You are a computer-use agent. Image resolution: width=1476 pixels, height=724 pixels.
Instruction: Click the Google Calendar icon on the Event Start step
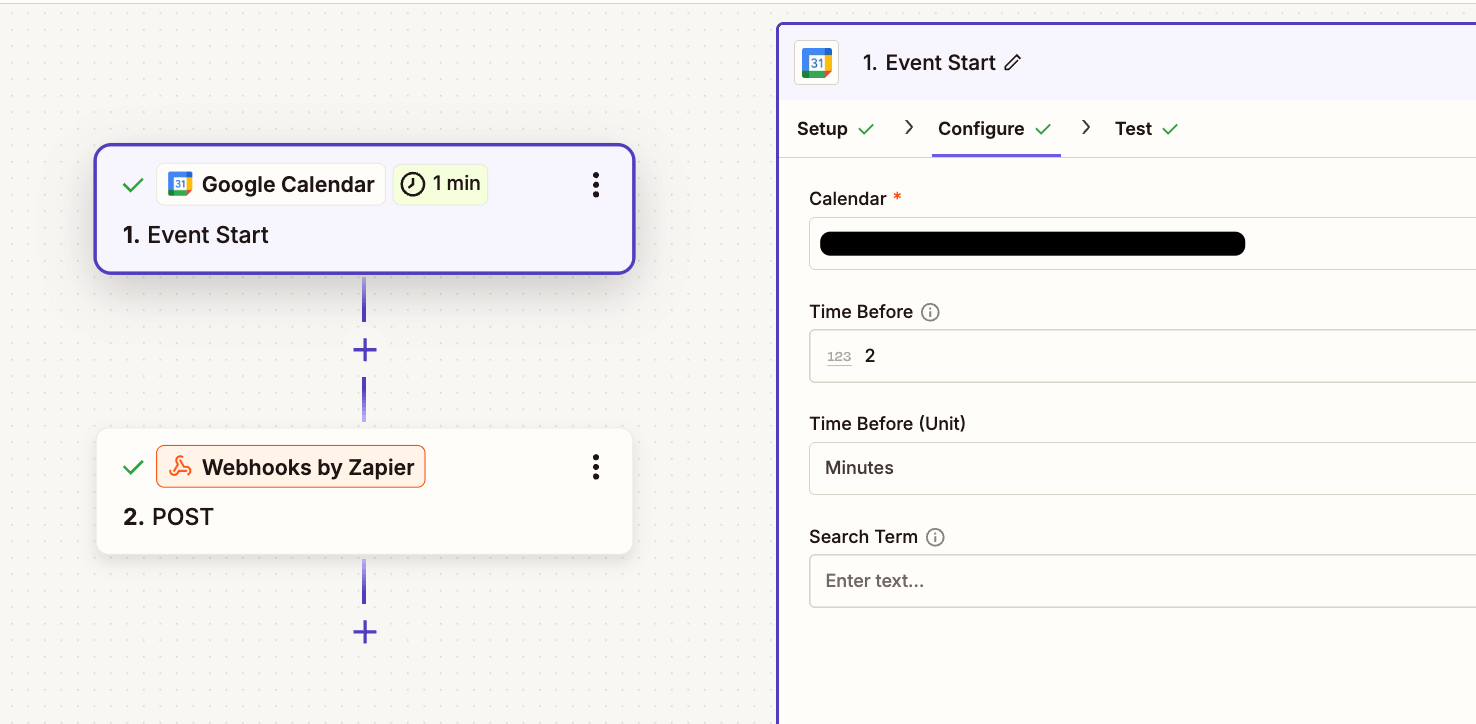click(180, 184)
